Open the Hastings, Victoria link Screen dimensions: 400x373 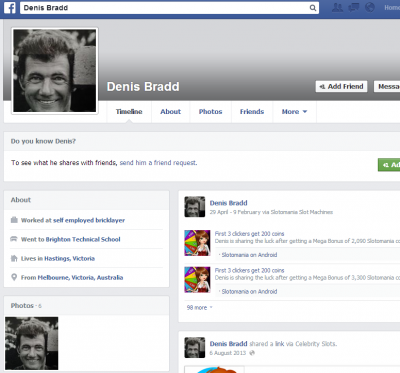point(69,258)
